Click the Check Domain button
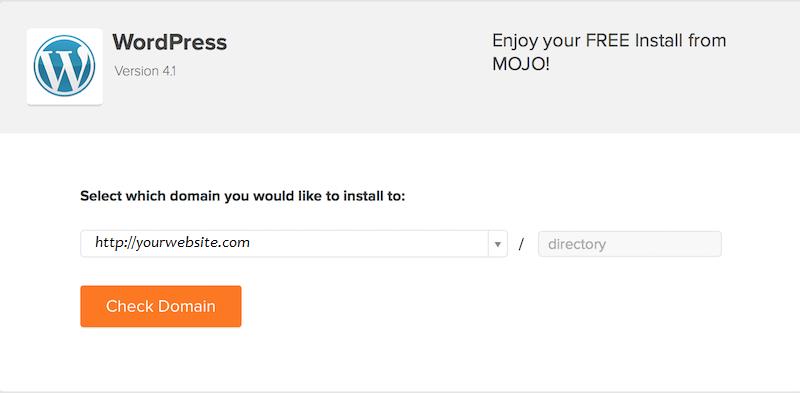The height and width of the screenshot is (393, 800). click(161, 306)
